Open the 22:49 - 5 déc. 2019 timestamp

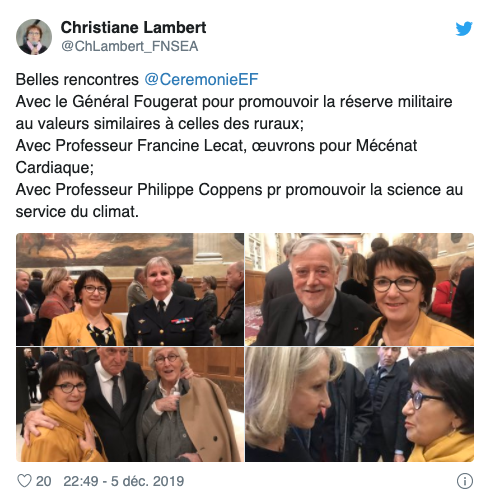pos(124,481)
